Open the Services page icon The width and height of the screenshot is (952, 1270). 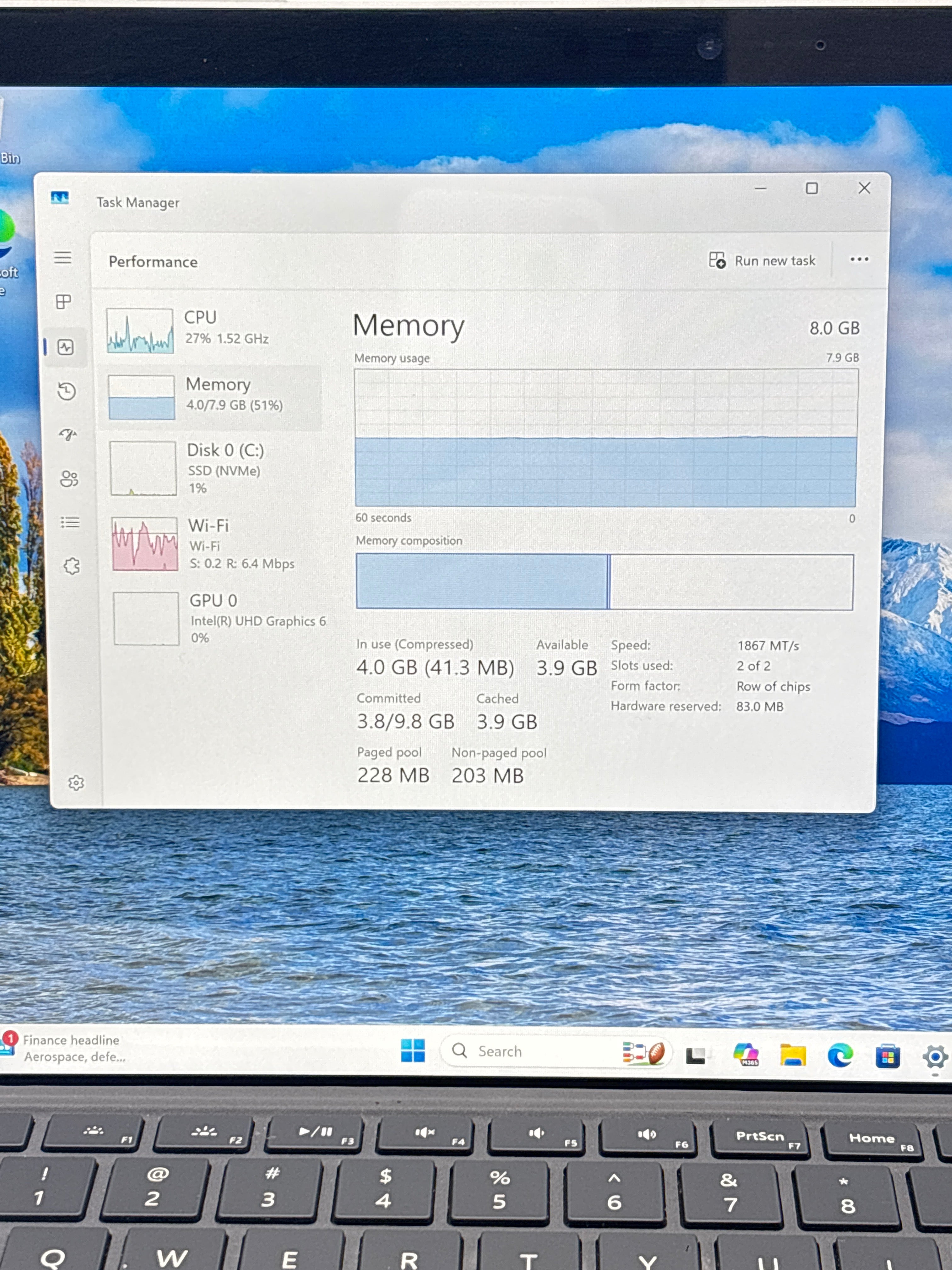pyautogui.click(x=72, y=566)
